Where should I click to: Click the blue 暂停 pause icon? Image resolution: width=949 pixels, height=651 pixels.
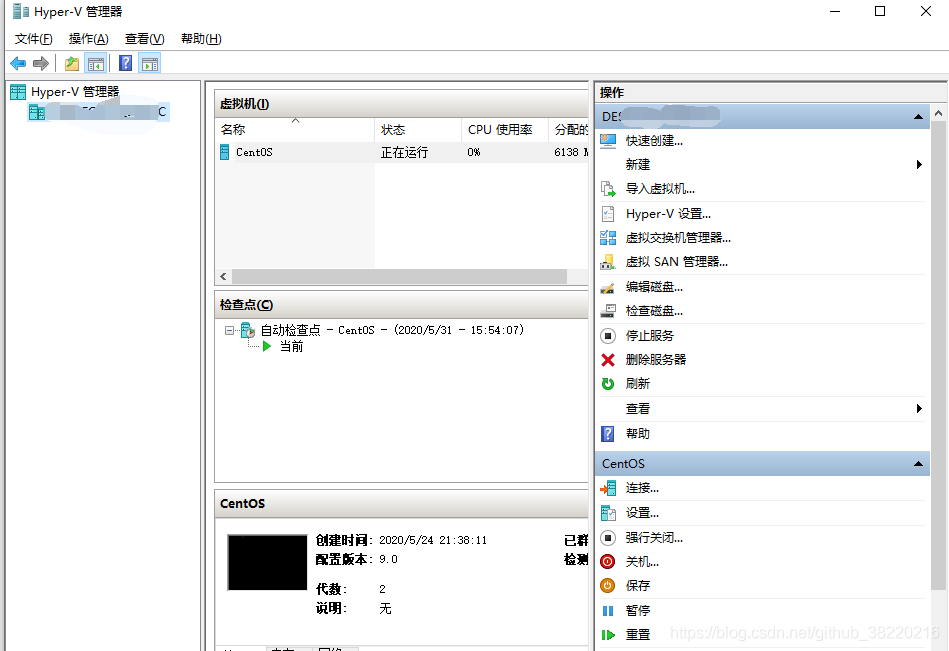[x=608, y=610]
